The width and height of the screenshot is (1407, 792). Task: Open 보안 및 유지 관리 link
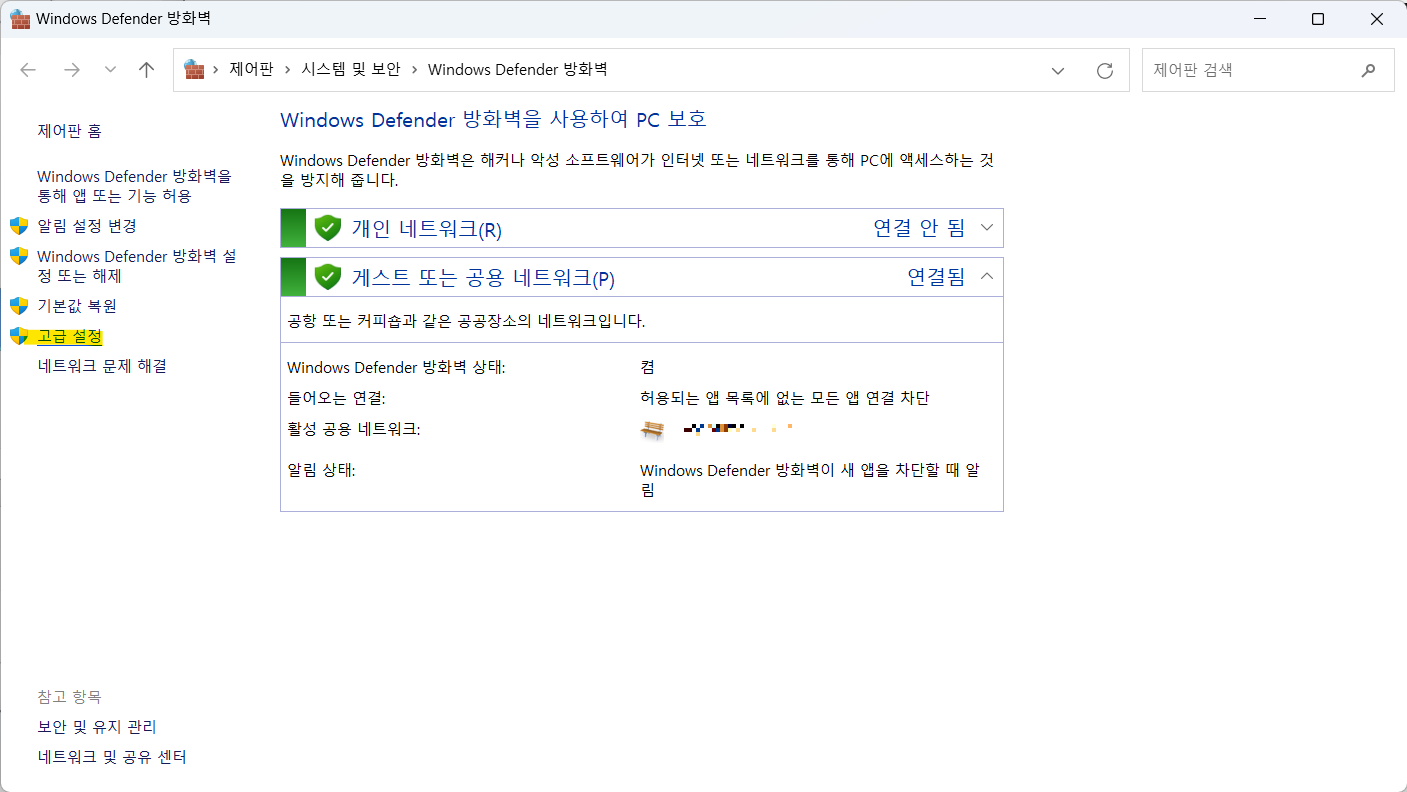coord(97,727)
